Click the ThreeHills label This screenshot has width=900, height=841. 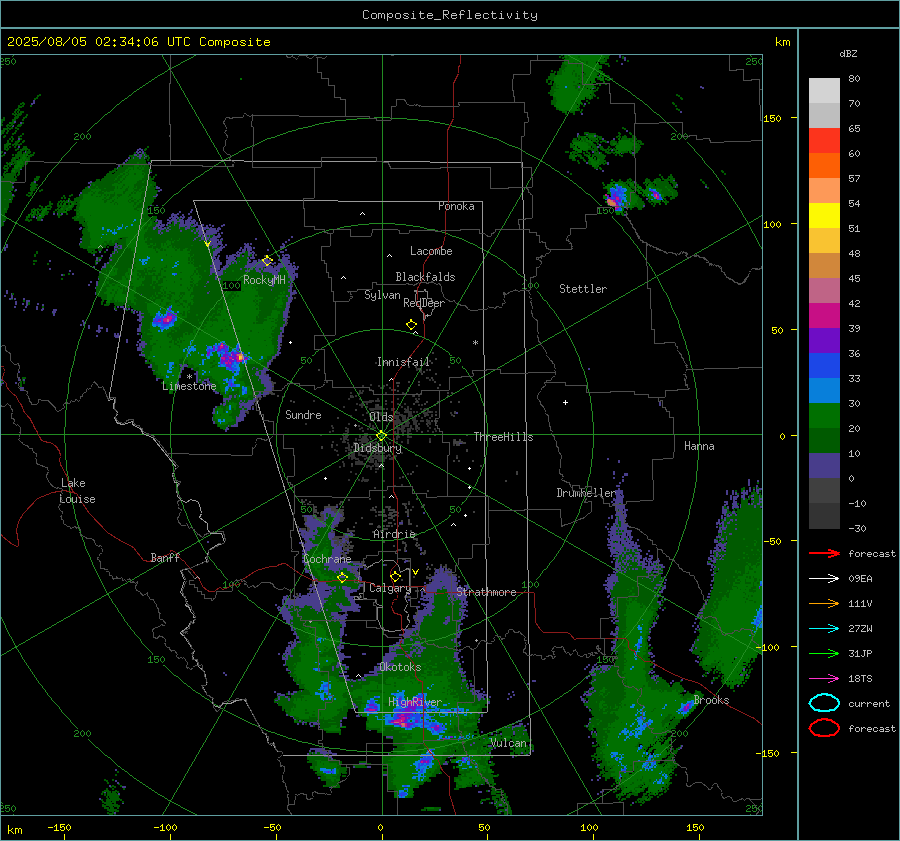tap(503, 437)
